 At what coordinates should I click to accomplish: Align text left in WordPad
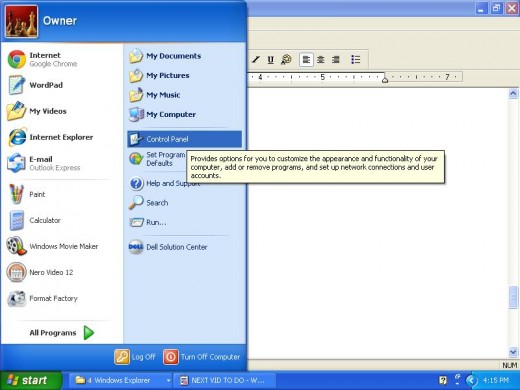point(306,60)
